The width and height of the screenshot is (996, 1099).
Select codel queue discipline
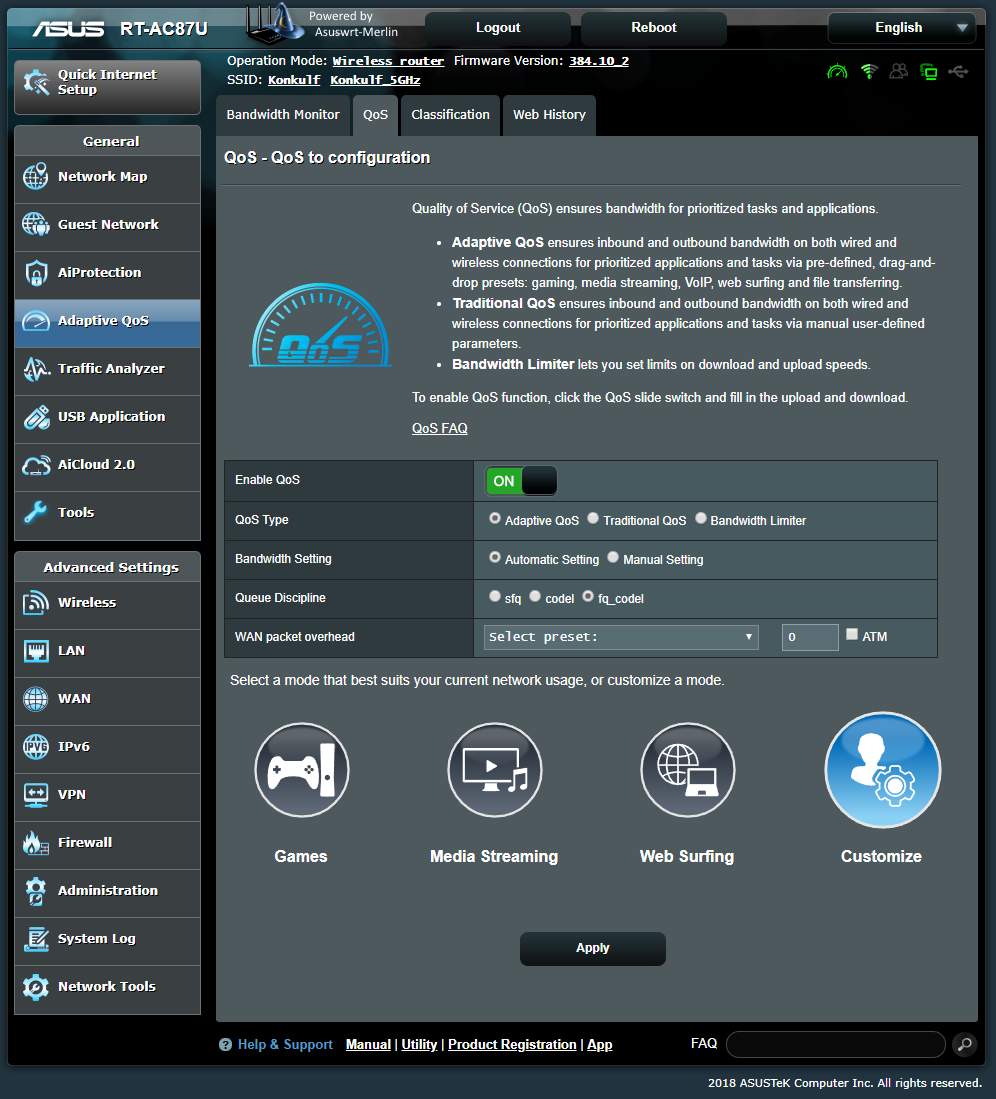click(x=535, y=596)
